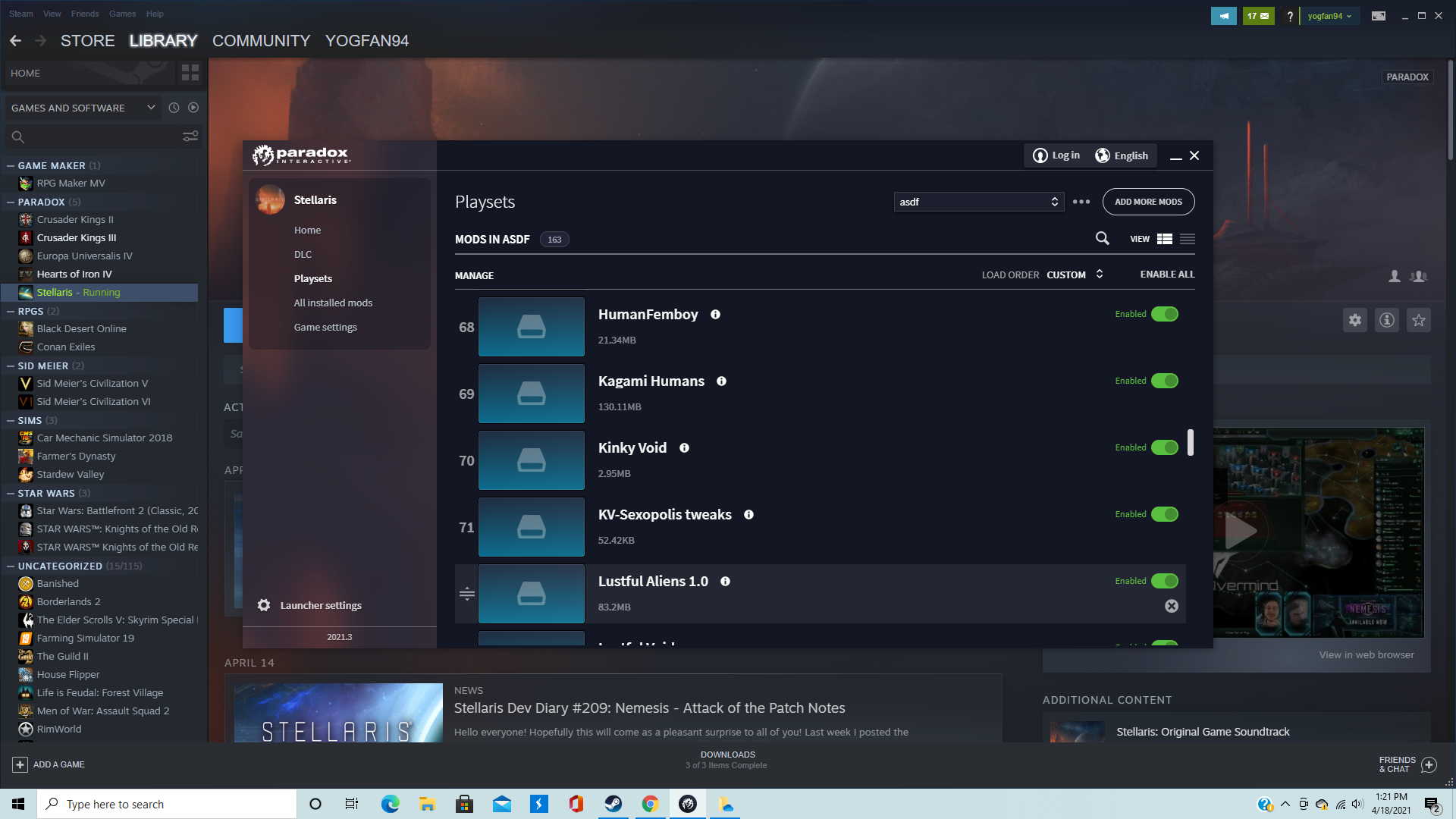Open Steam Big Picture mode icon
This screenshot has height=819, width=1456.
coord(1379,16)
